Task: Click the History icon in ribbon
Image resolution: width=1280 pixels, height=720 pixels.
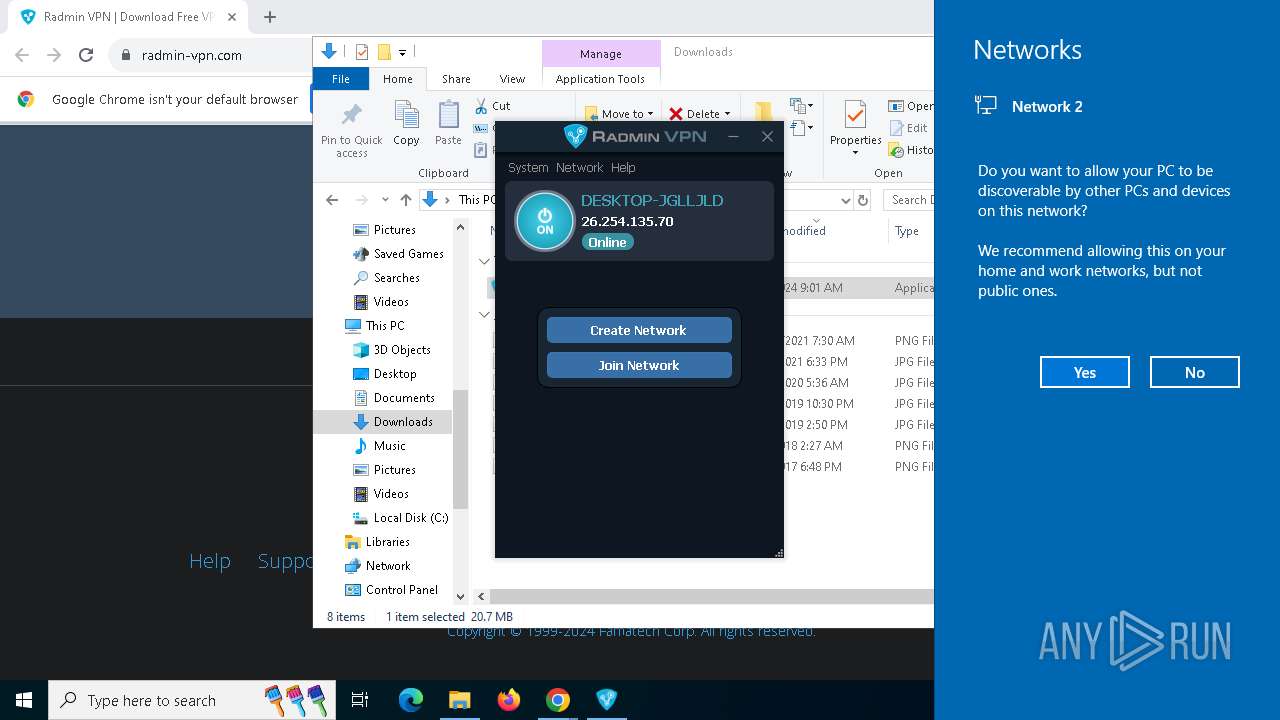Action: 895,150
